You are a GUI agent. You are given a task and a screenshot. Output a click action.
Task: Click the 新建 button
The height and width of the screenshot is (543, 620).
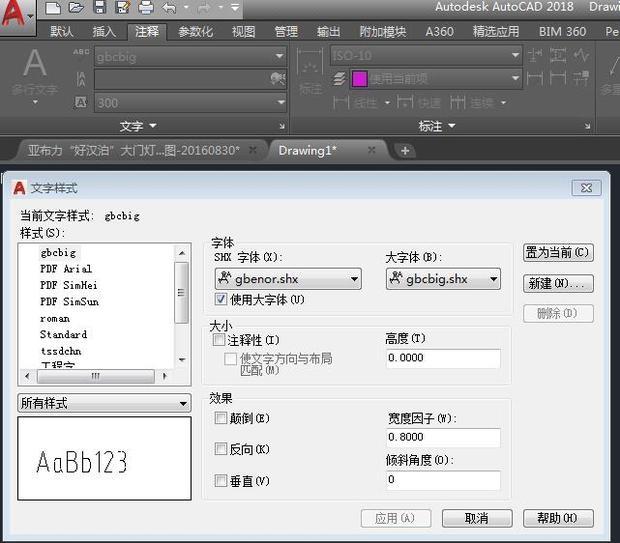tap(558, 283)
